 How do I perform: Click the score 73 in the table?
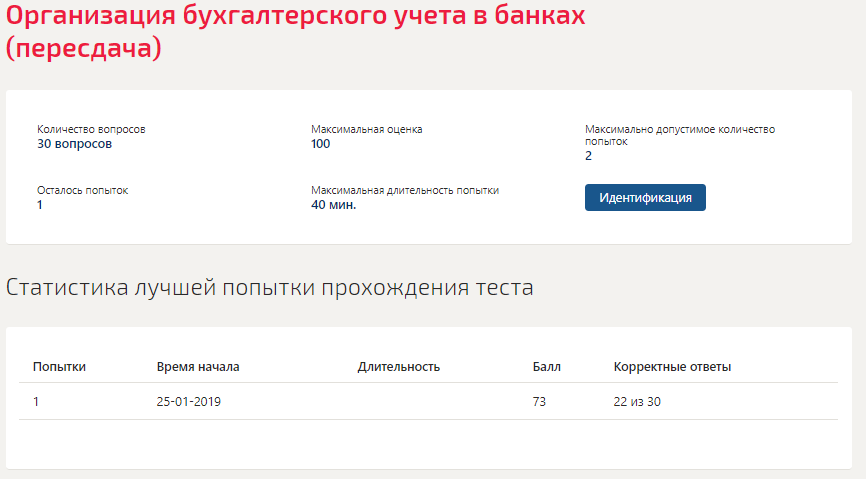coord(540,402)
